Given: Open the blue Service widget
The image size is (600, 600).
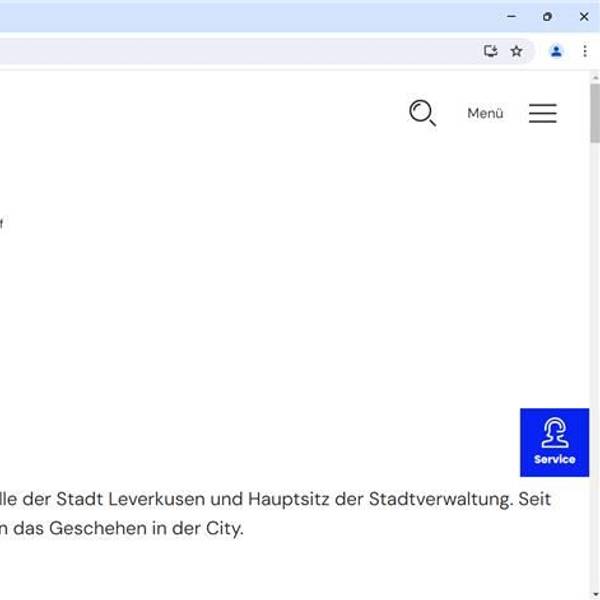Looking at the screenshot, I should (x=554, y=442).
